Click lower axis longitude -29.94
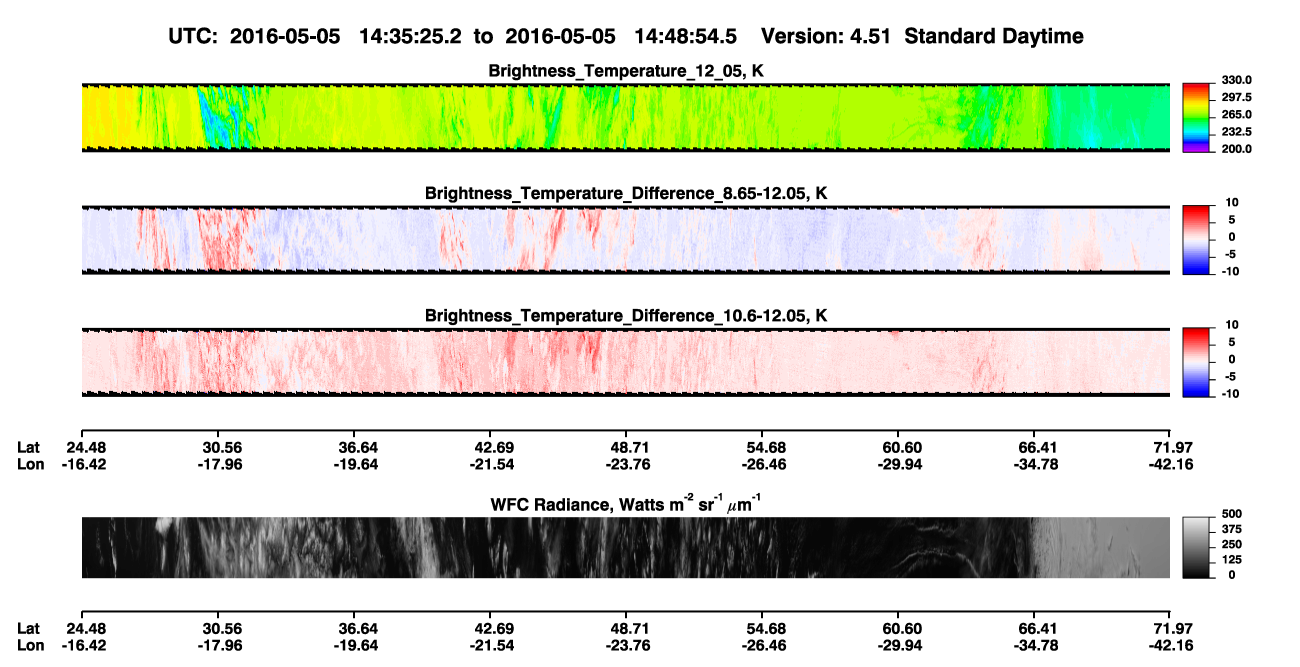 coord(899,645)
